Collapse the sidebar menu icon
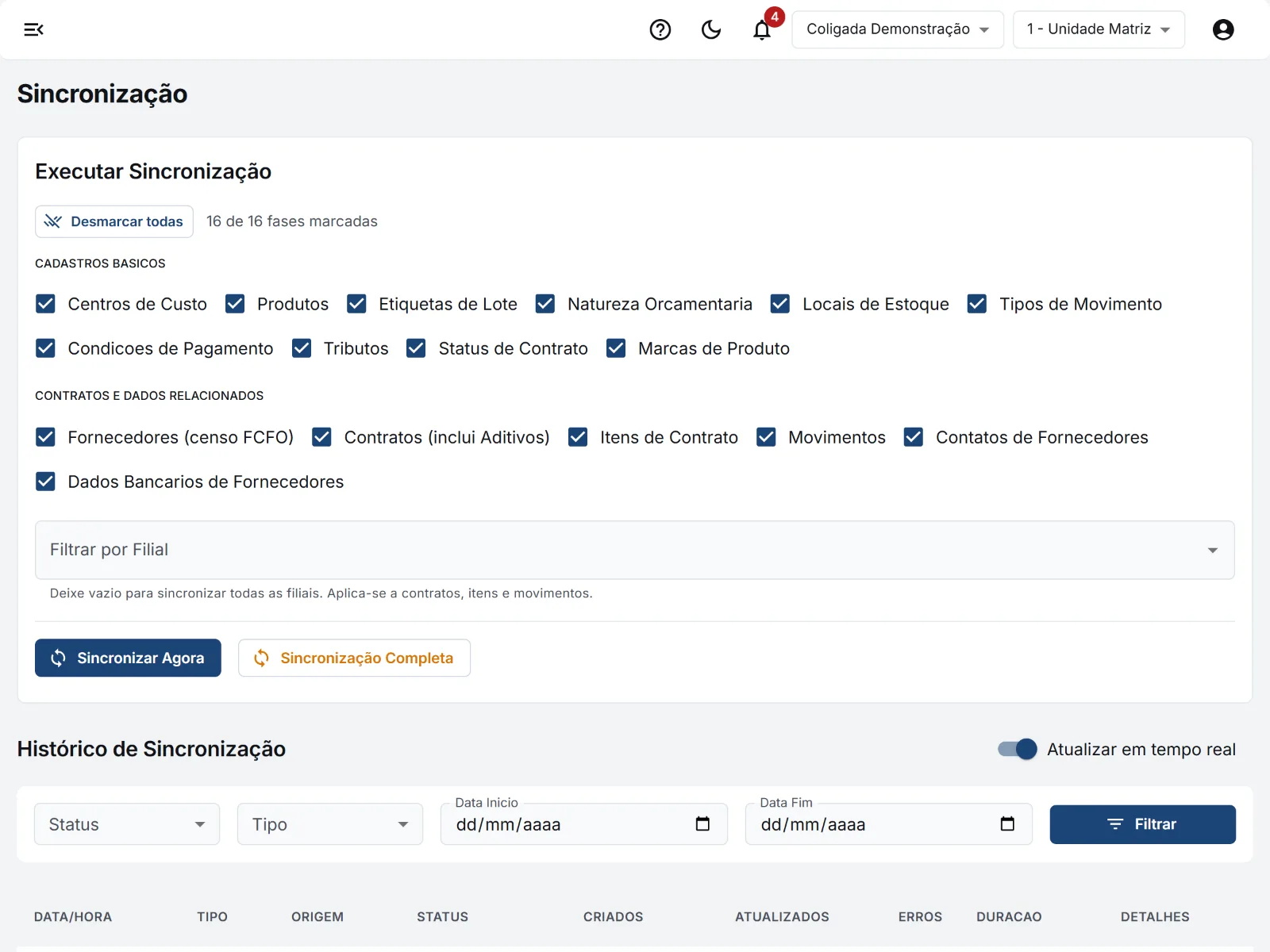The height and width of the screenshot is (952, 1270). tap(33, 29)
